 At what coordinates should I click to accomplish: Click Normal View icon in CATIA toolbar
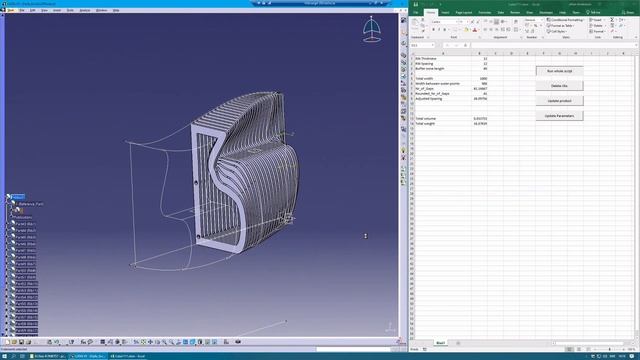point(178,342)
